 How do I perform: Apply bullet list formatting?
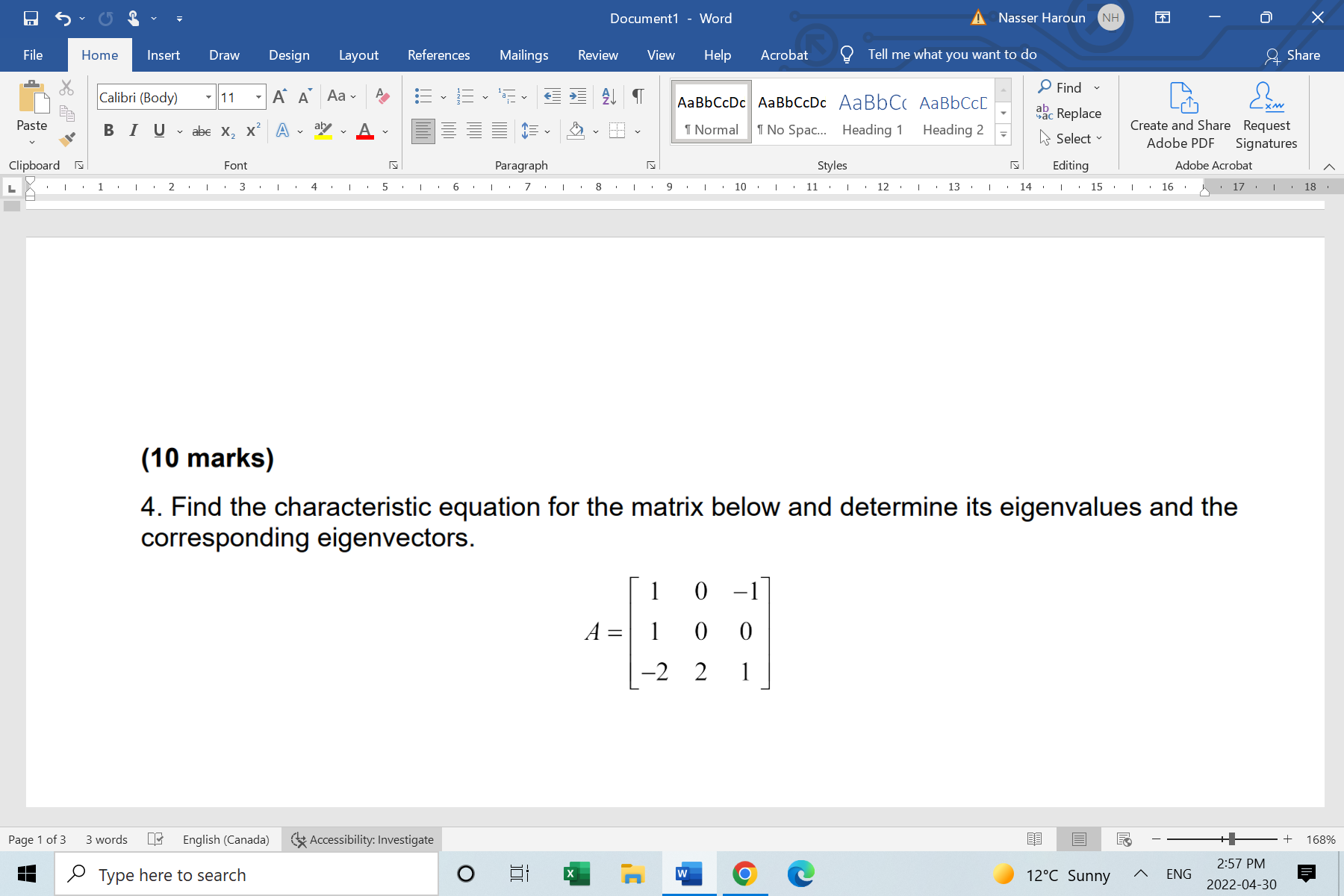(423, 96)
